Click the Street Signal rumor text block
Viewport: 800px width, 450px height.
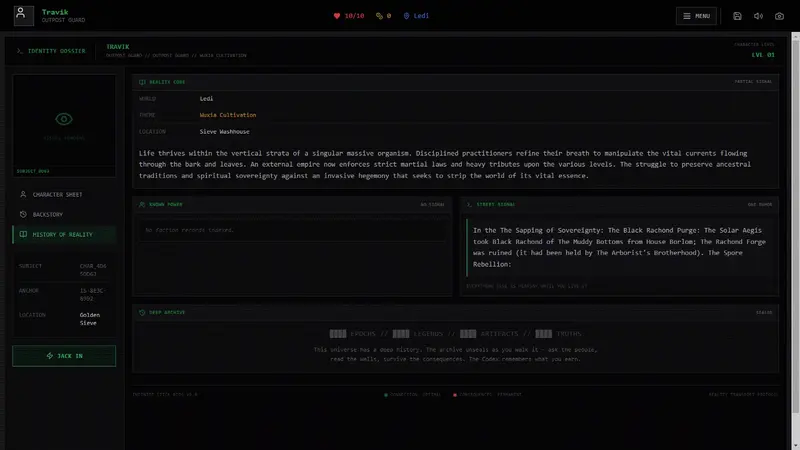619,247
